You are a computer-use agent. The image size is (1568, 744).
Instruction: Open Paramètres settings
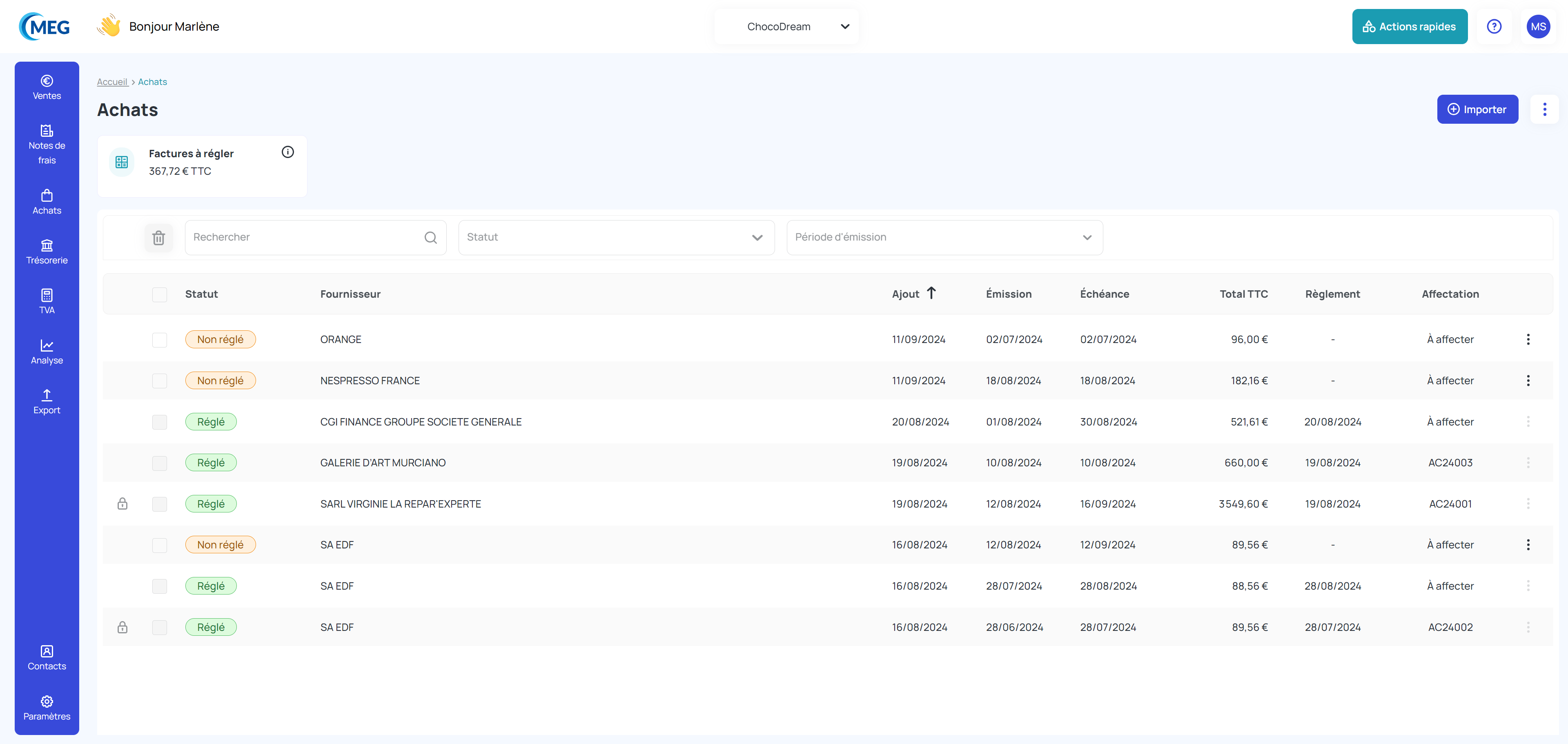pyautogui.click(x=47, y=708)
